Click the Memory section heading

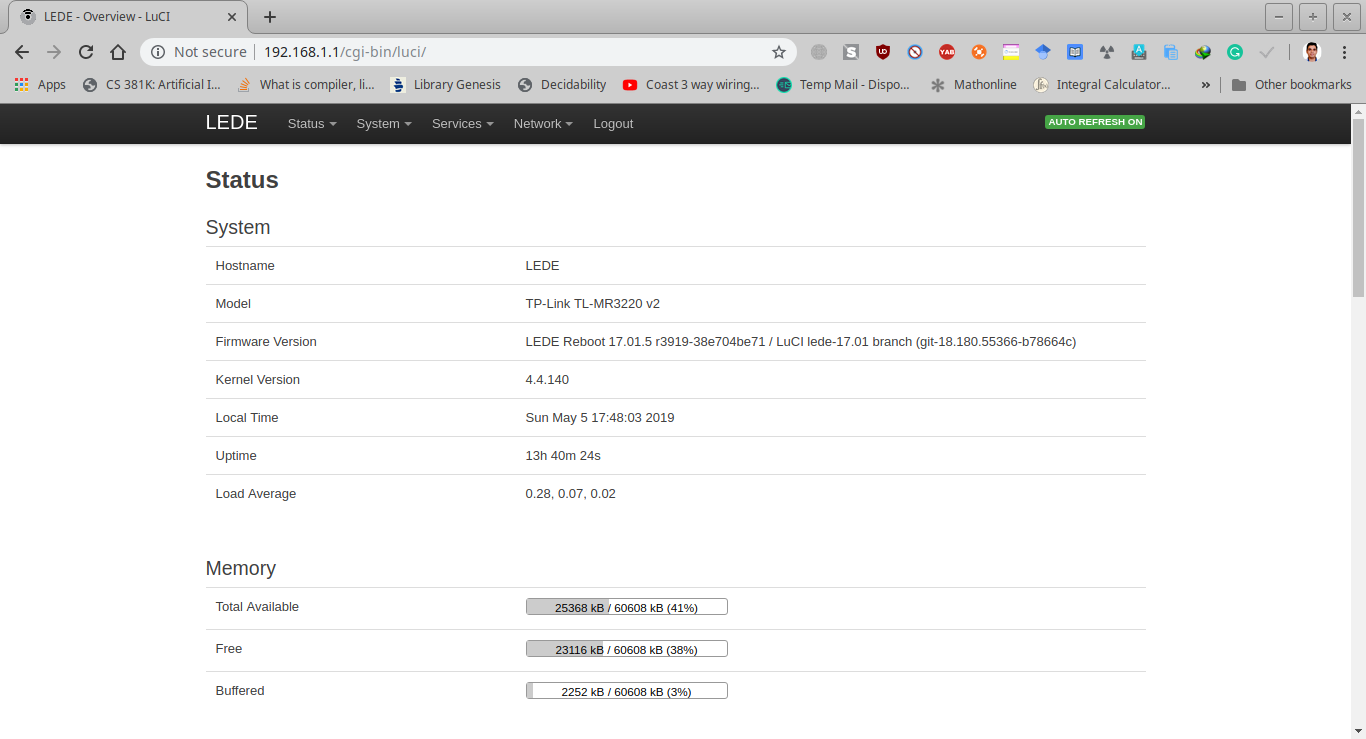point(241,568)
